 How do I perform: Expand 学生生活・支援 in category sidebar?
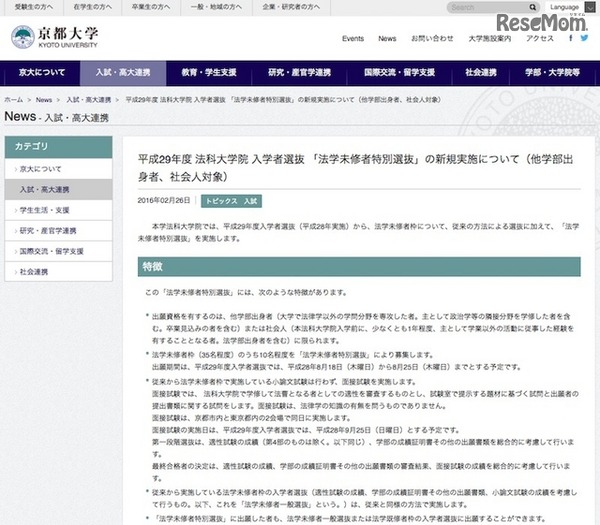coord(59,210)
